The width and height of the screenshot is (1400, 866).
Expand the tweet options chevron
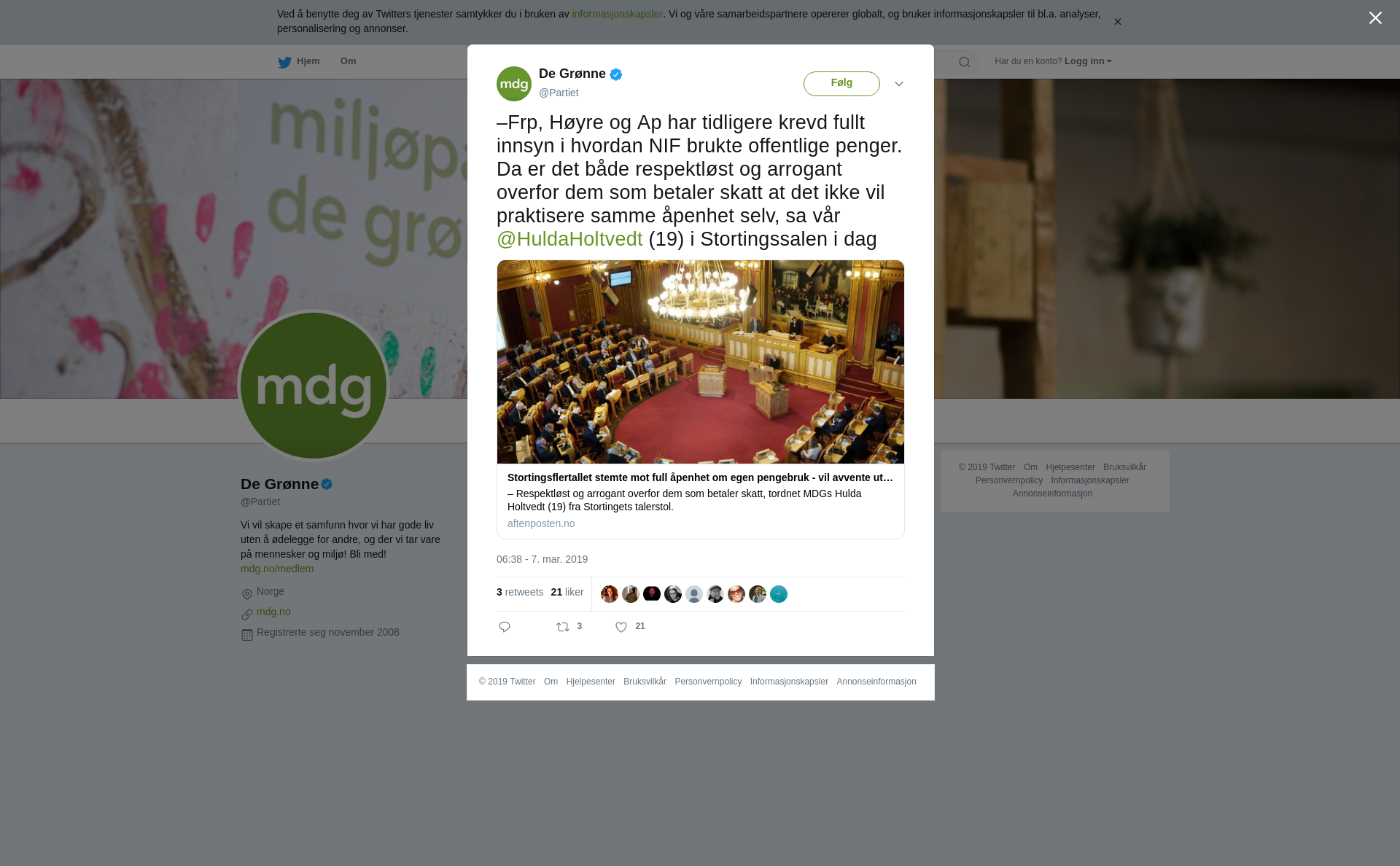coord(899,84)
